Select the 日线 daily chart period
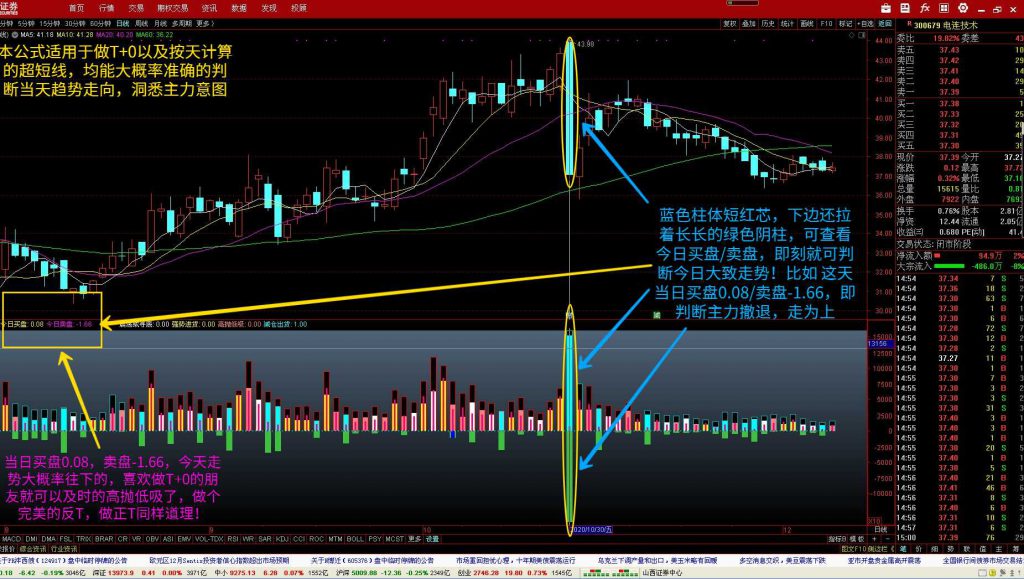The width and height of the screenshot is (1024, 579). (123, 22)
